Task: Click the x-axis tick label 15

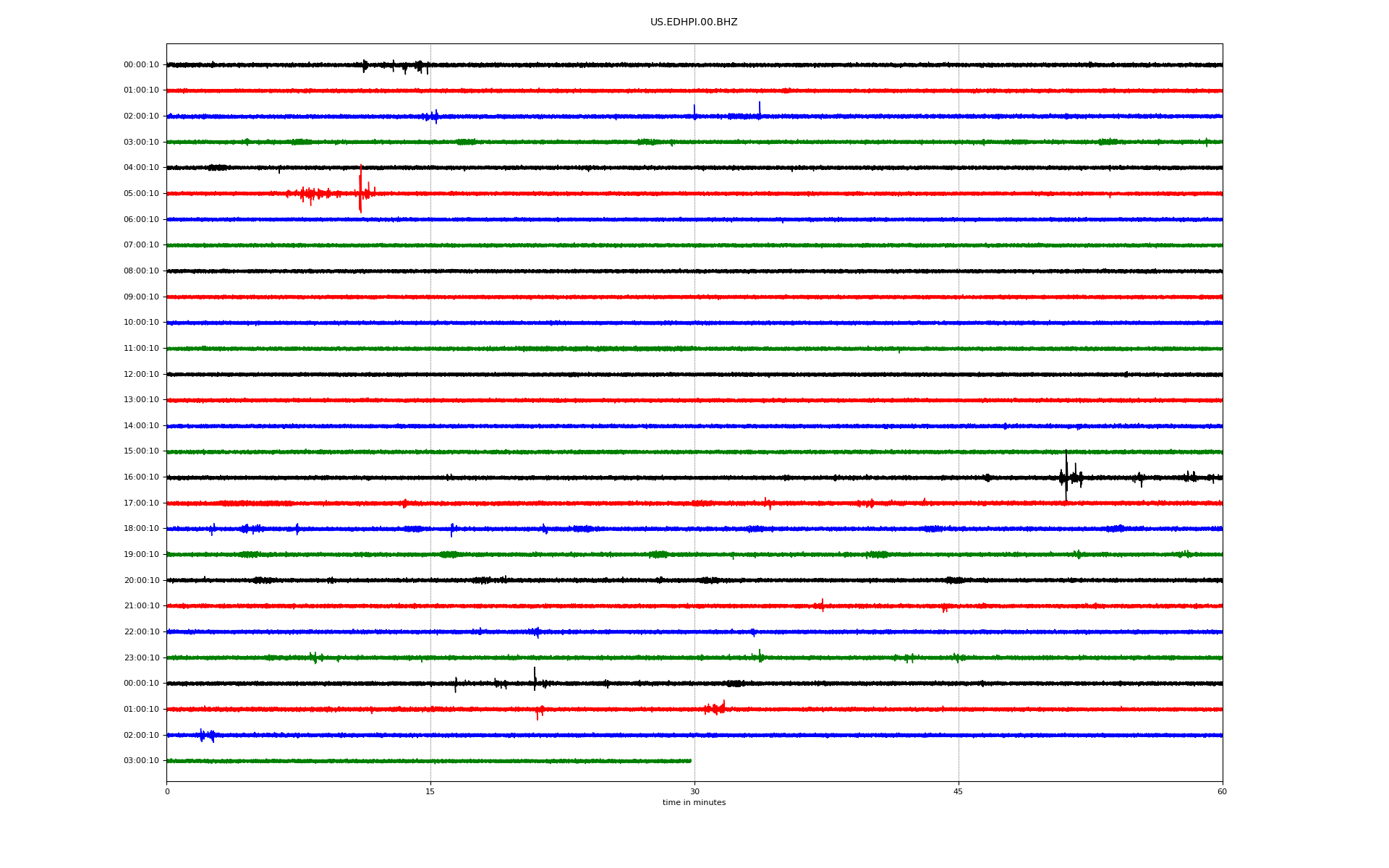Action: click(x=430, y=792)
